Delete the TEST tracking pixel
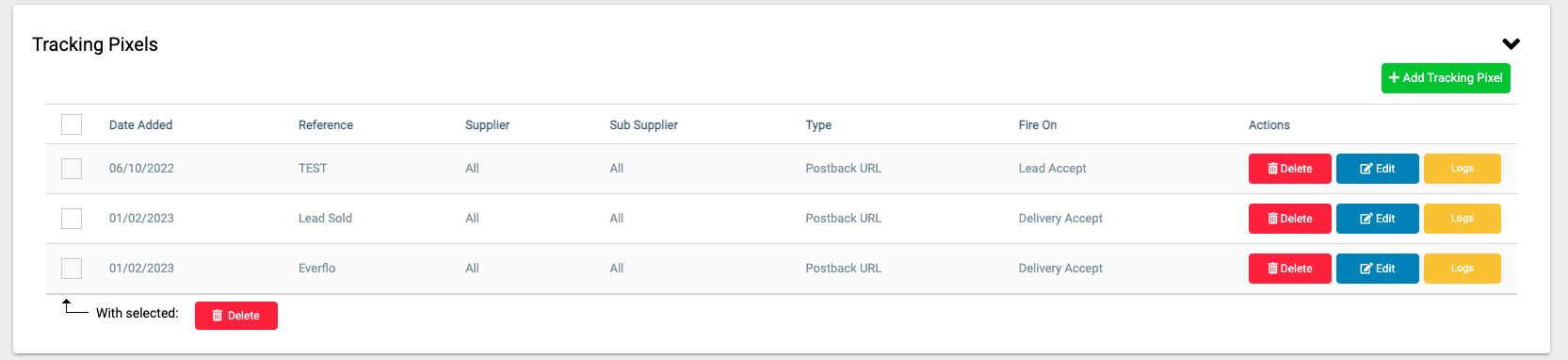1568x360 pixels. pos(1289,169)
